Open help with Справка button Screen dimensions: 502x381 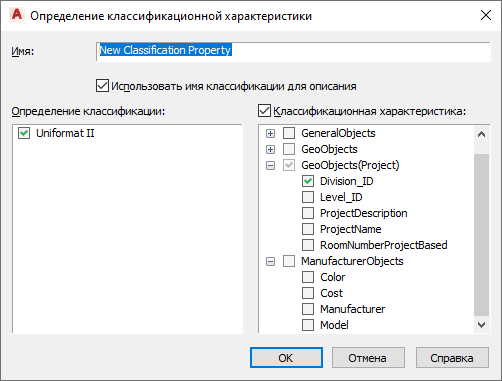tap(452, 358)
